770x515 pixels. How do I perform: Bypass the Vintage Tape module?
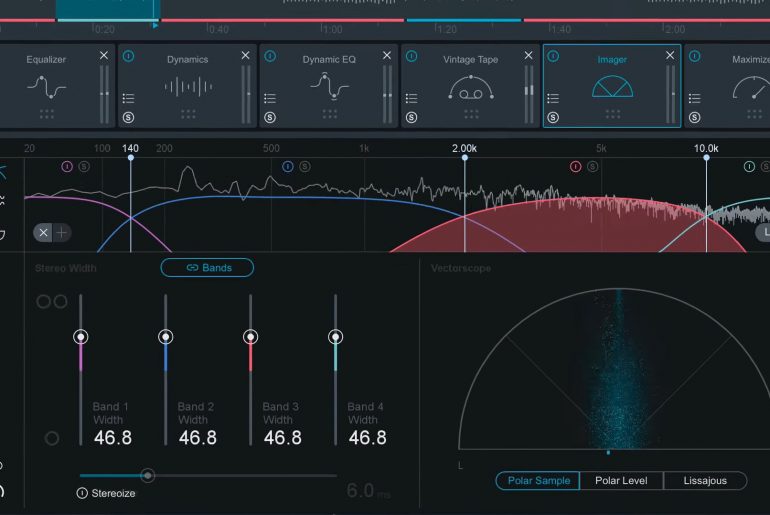point(411,57)
